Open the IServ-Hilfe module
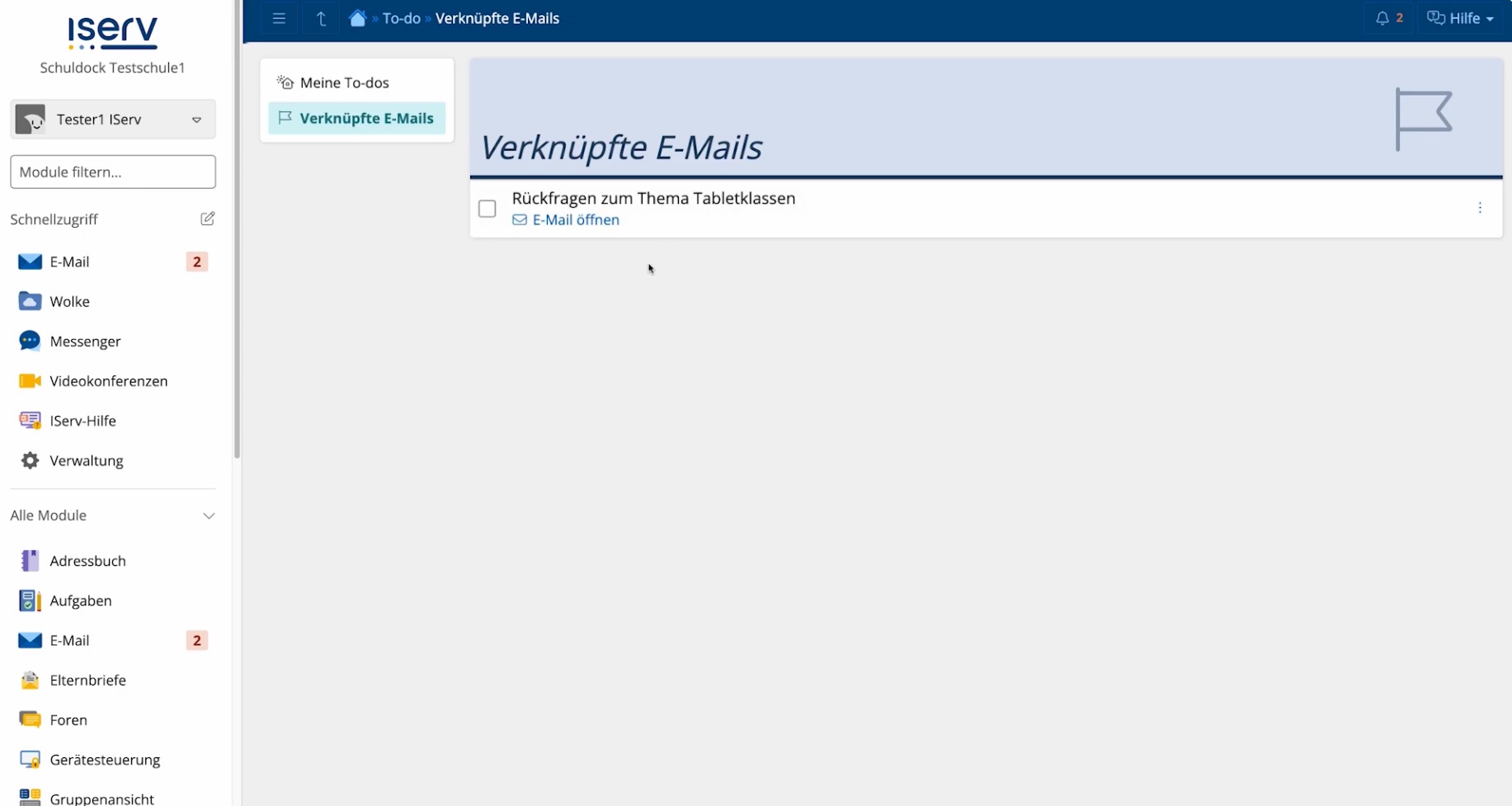The image size is (1512, 806). [82, 420]
